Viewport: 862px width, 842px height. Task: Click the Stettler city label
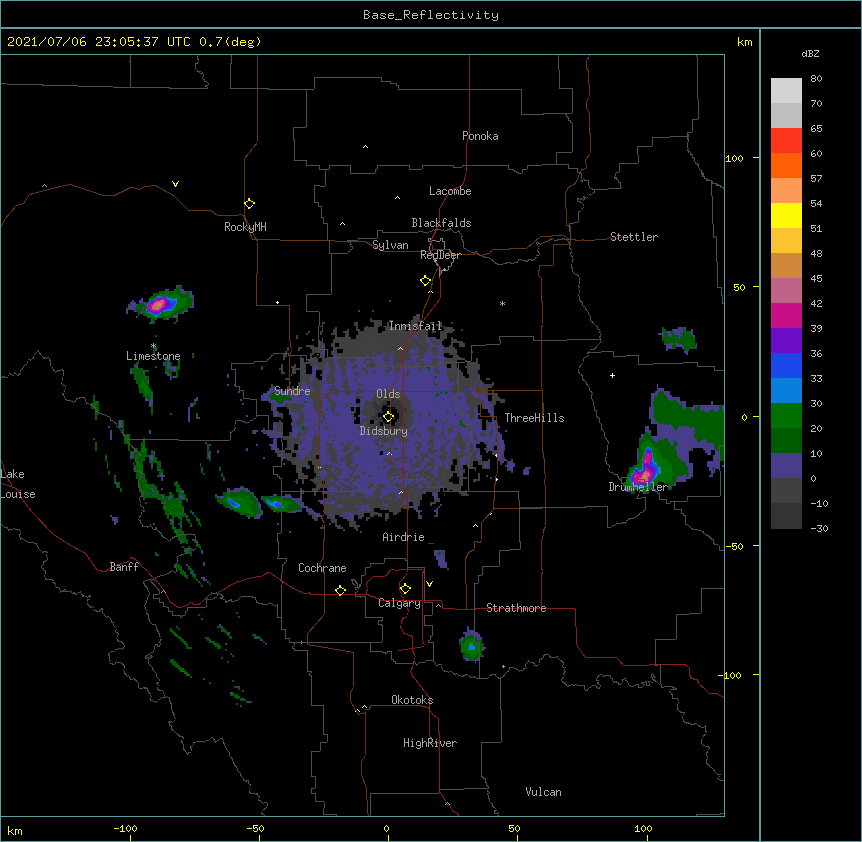tap(634, 237)
